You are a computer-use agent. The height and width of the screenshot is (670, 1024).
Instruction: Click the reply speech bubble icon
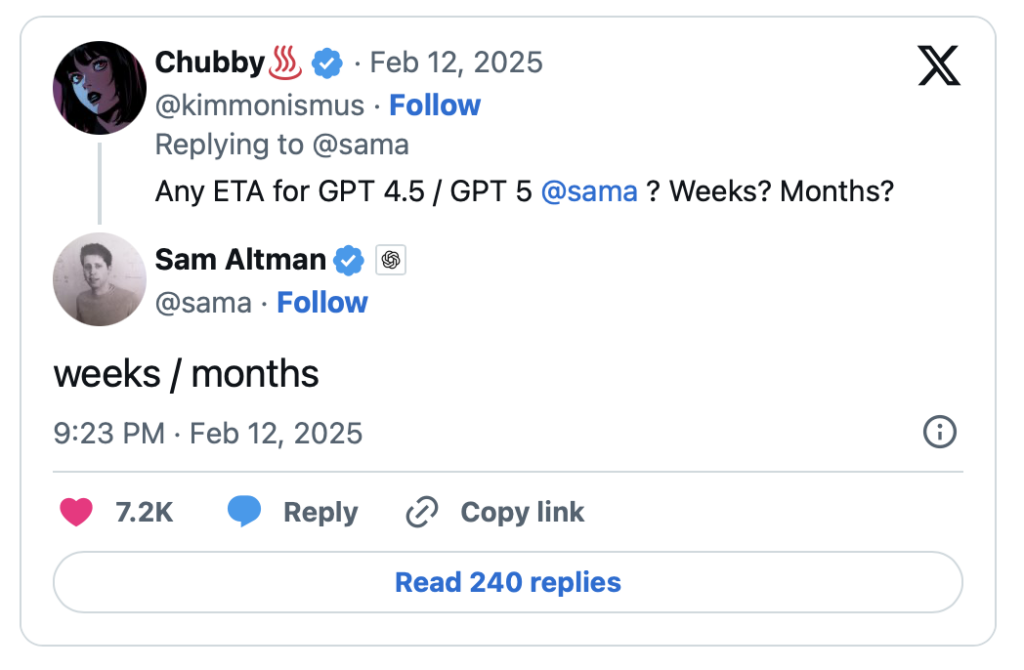coord(244,513)
